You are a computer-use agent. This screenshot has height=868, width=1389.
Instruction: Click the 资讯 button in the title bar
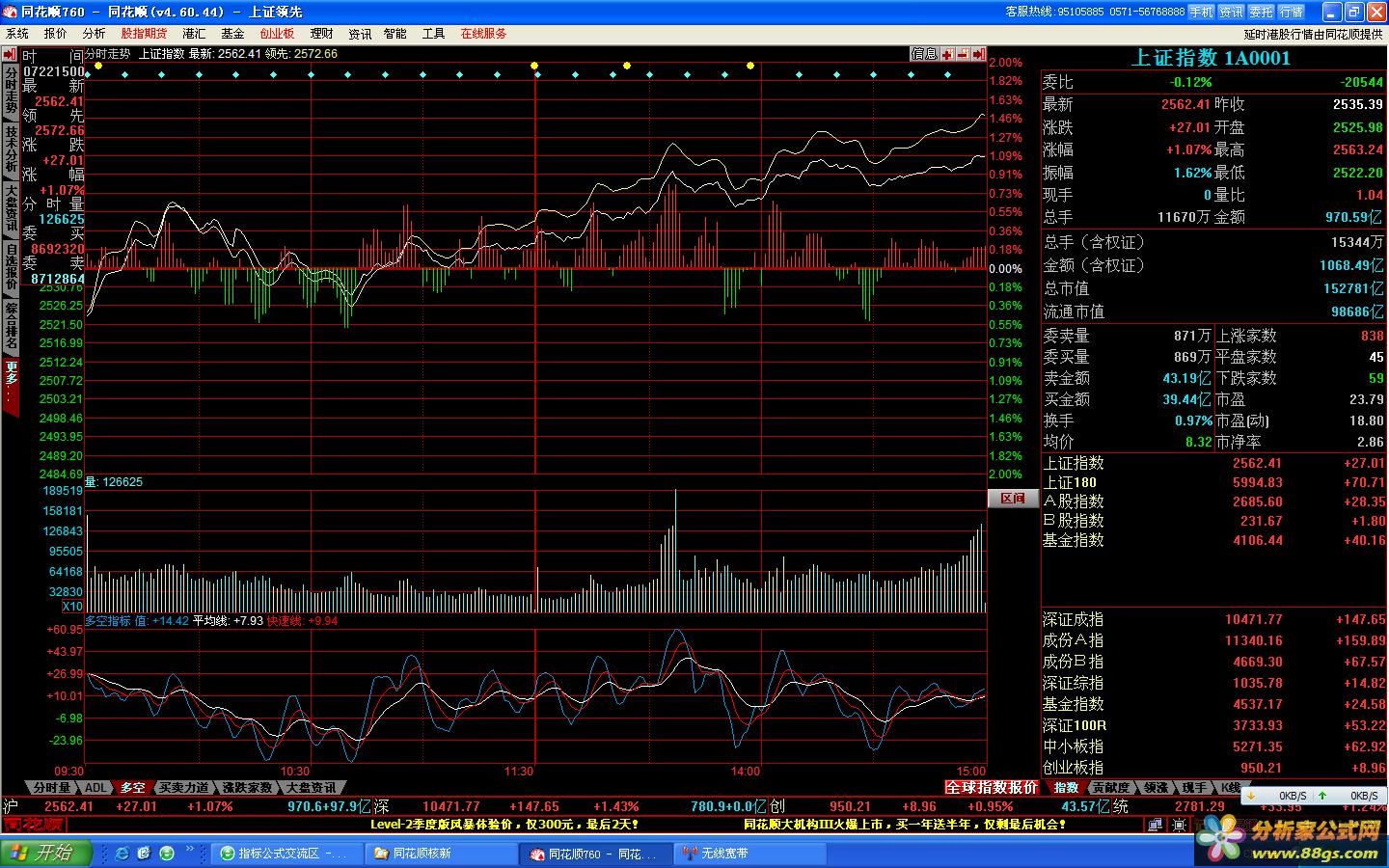[1231, 12]
